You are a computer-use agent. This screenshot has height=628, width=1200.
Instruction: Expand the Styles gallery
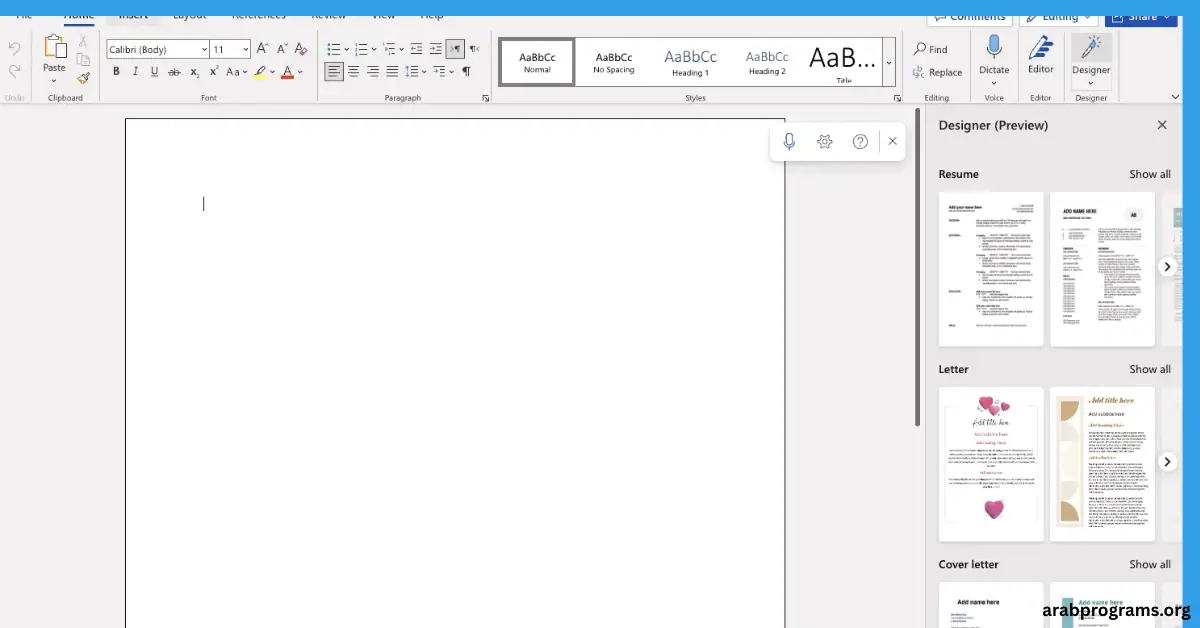click(889, 62)
